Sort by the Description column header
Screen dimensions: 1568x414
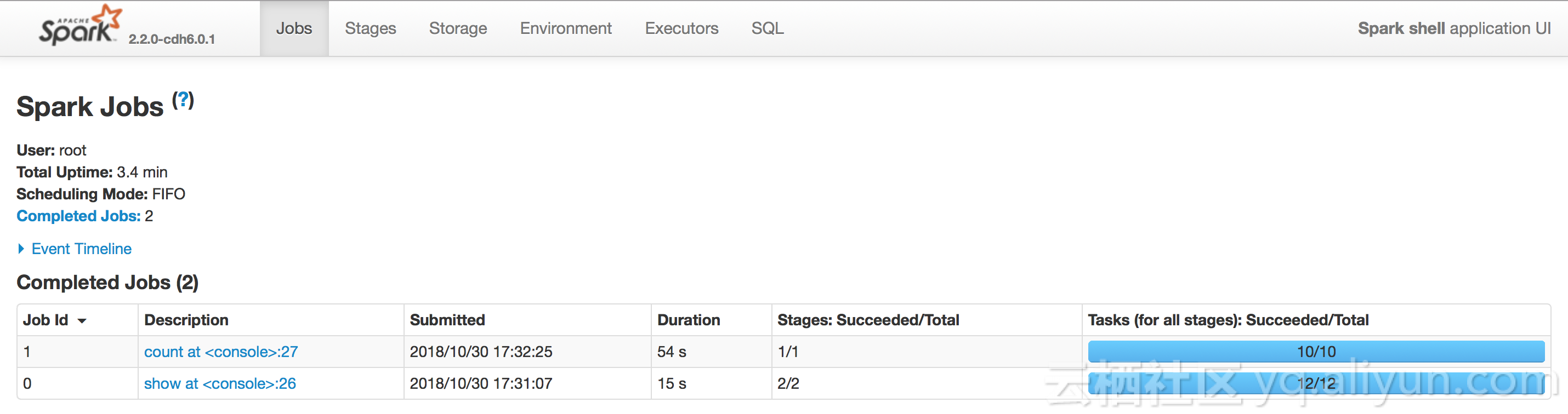186,320
